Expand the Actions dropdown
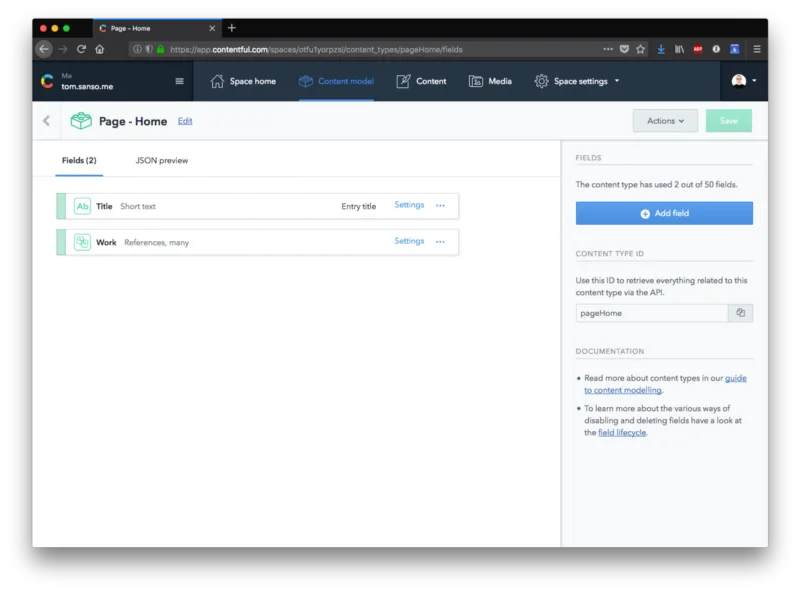The width and height of the screenshot is (800, 593). tap(665, 121)
